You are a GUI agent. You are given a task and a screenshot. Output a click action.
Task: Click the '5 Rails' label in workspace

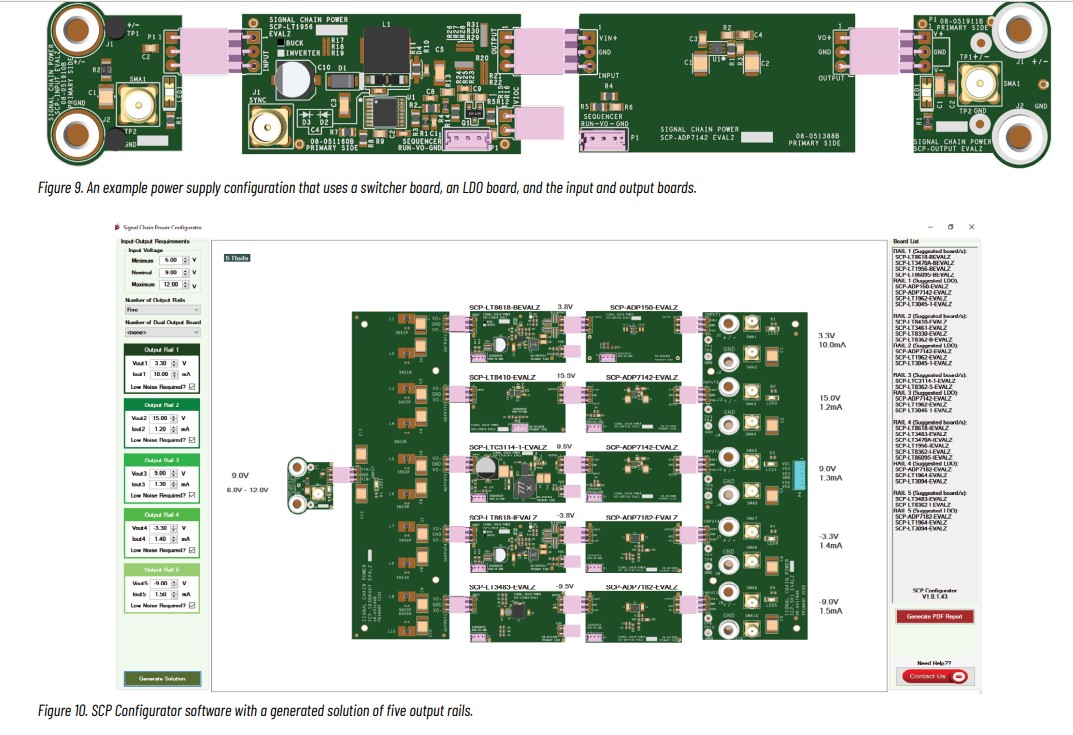(x=237, y=258)
